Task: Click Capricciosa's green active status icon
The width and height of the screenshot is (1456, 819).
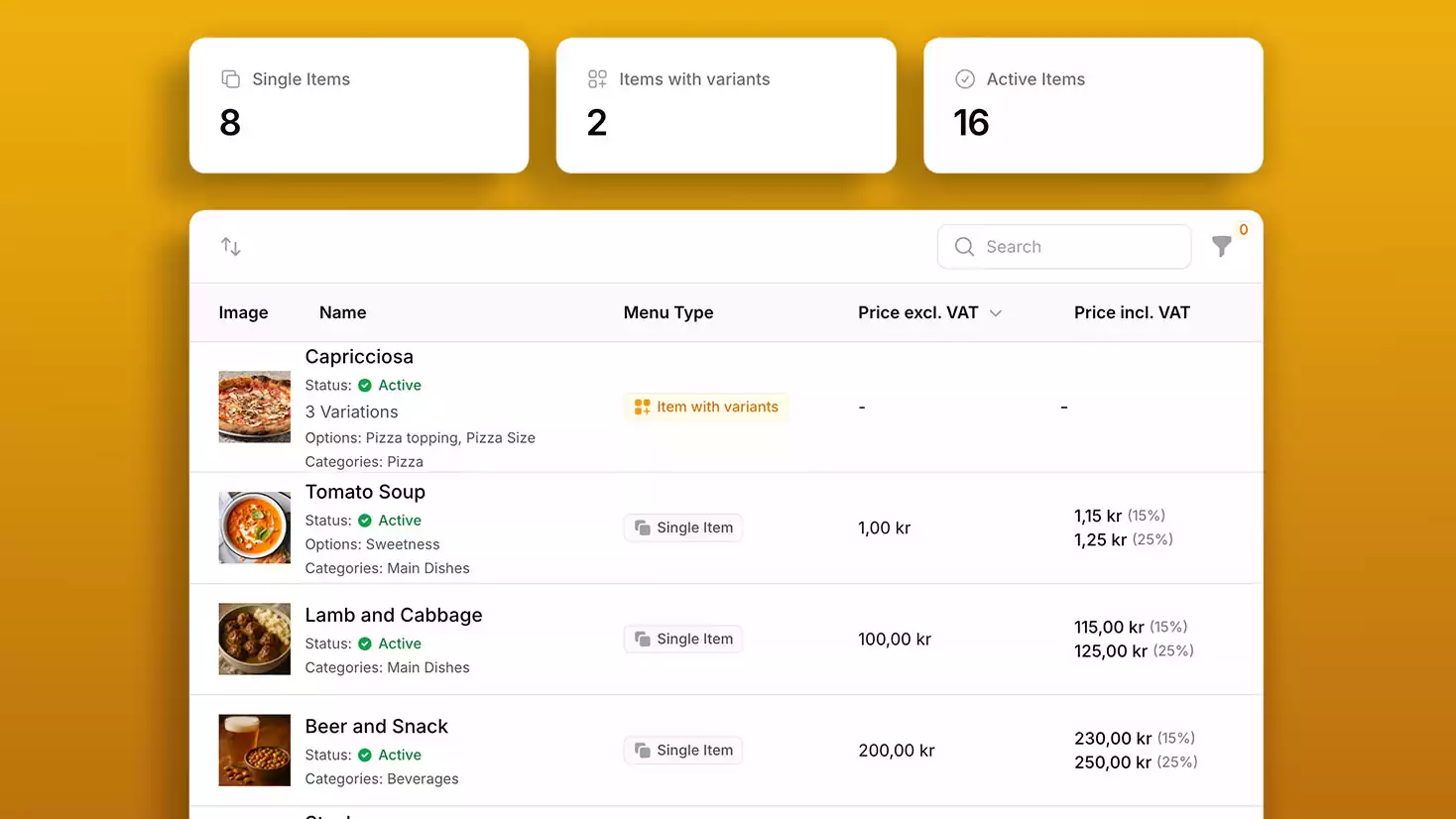Action: pyautogui.click(x=365, y=386)
